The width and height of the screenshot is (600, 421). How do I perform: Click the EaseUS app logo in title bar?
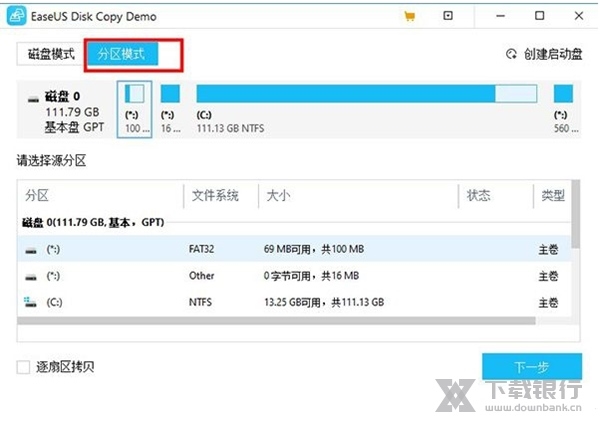(15, 17)
